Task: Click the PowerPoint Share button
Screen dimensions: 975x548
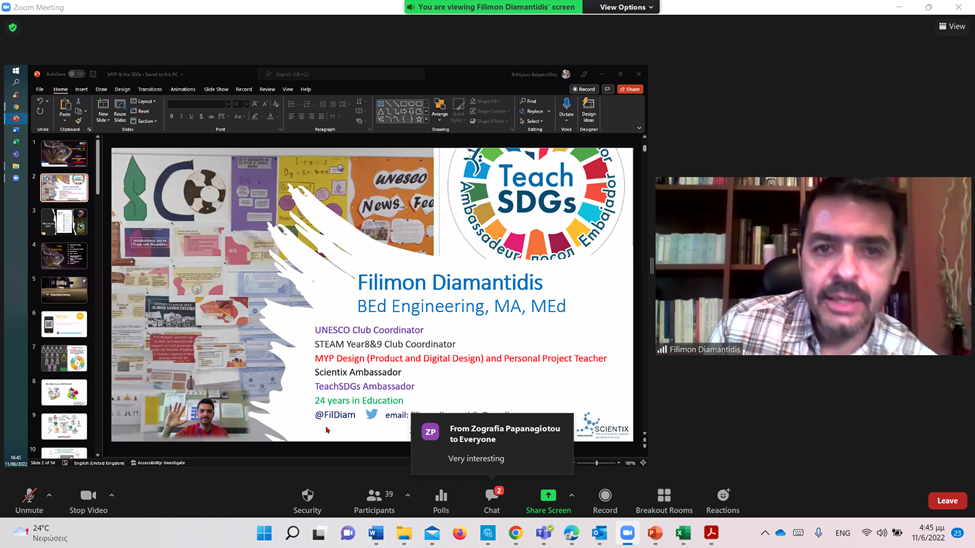Action: 630,89
